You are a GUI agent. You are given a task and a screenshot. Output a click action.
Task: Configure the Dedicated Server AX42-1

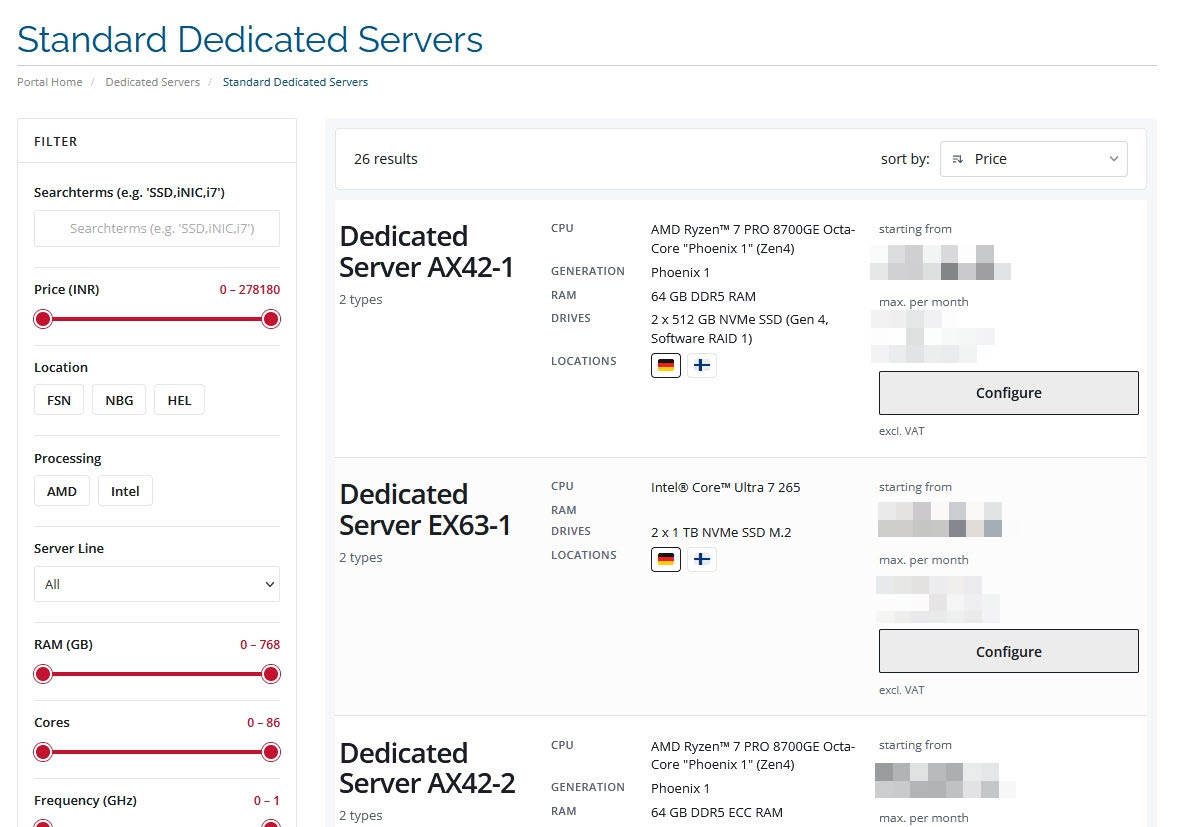[1009, 393]
